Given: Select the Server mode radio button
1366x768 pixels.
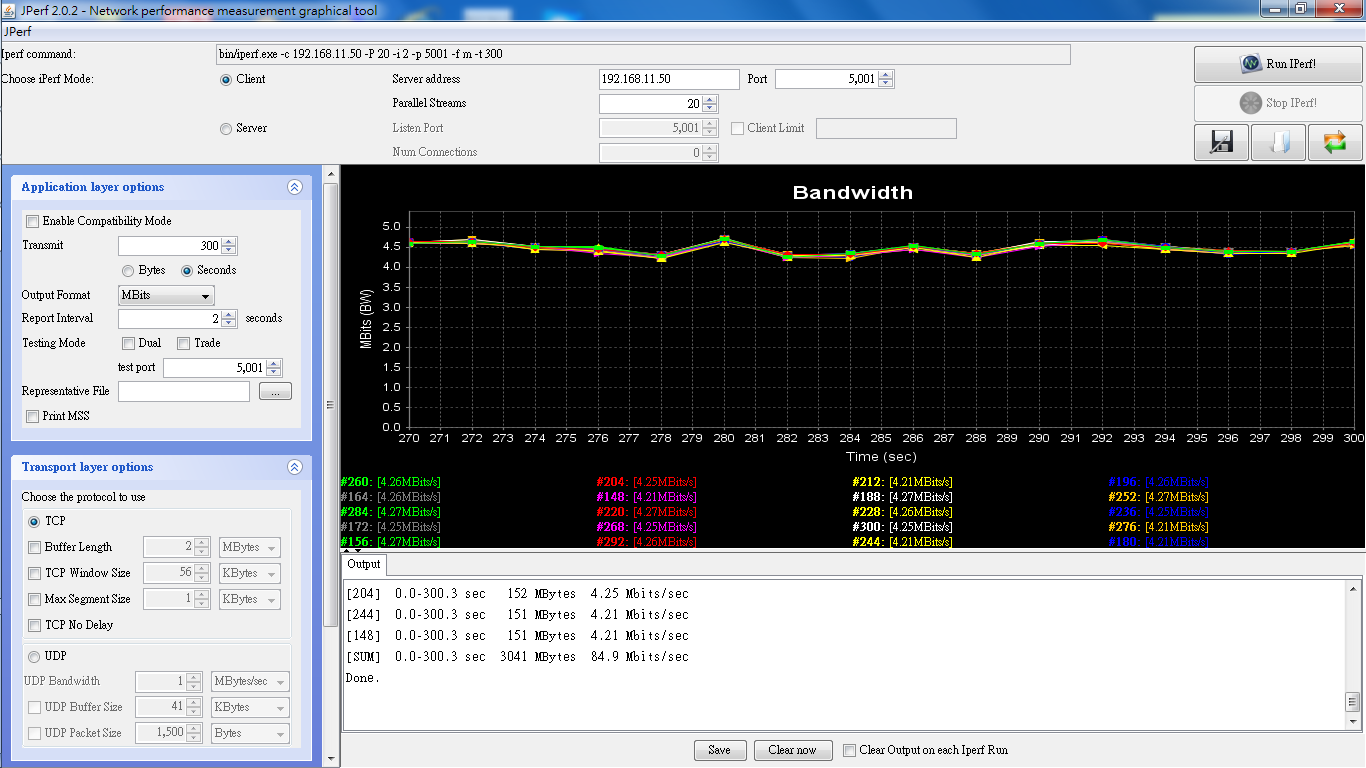Looking at the screenshot, I should click(226, 129).
